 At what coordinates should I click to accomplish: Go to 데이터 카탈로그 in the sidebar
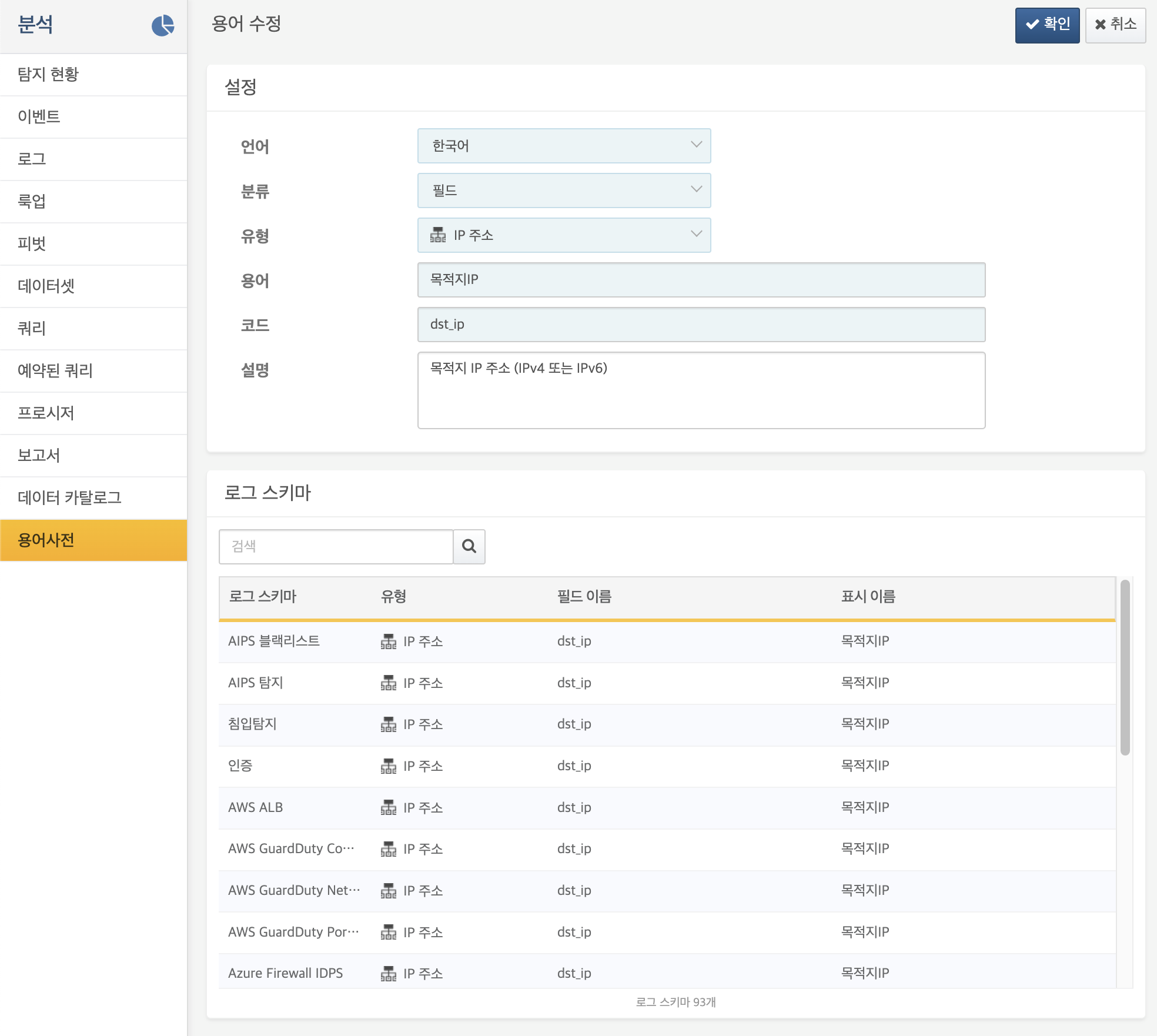coord(93,498)
